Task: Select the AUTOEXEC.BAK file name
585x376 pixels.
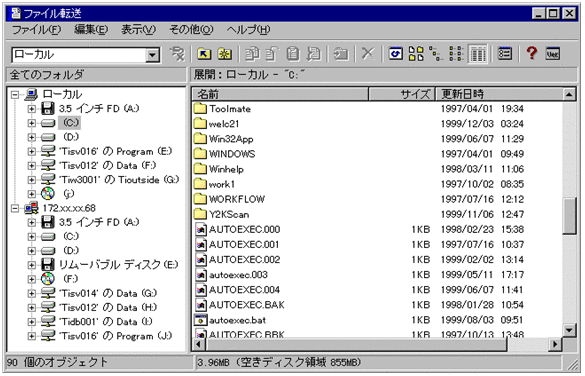Action: [247, 305]
